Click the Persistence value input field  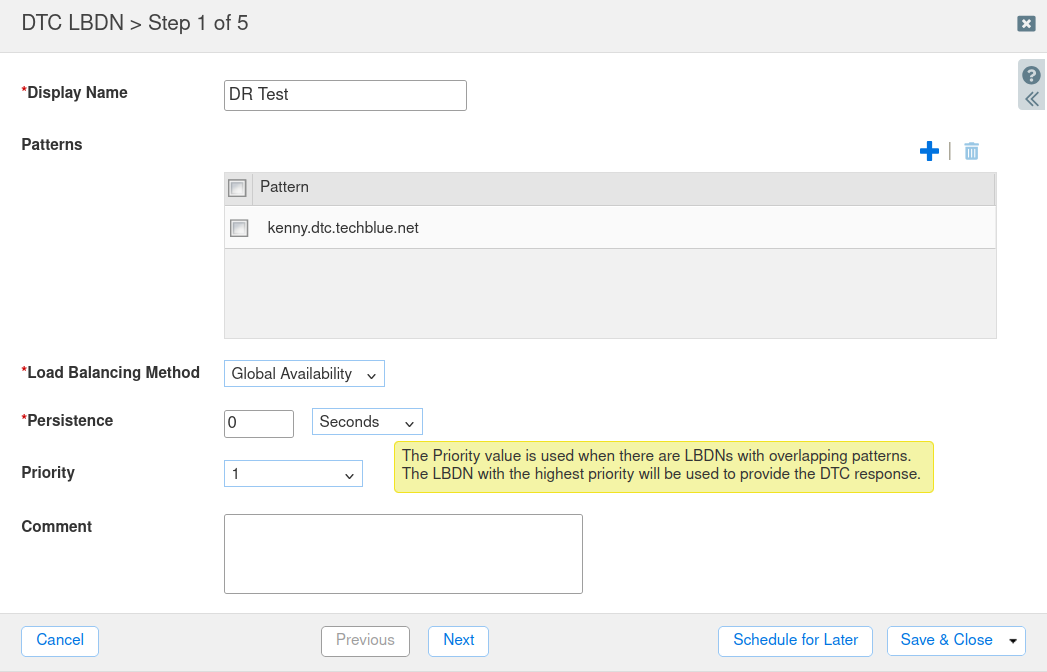(258, 423)
